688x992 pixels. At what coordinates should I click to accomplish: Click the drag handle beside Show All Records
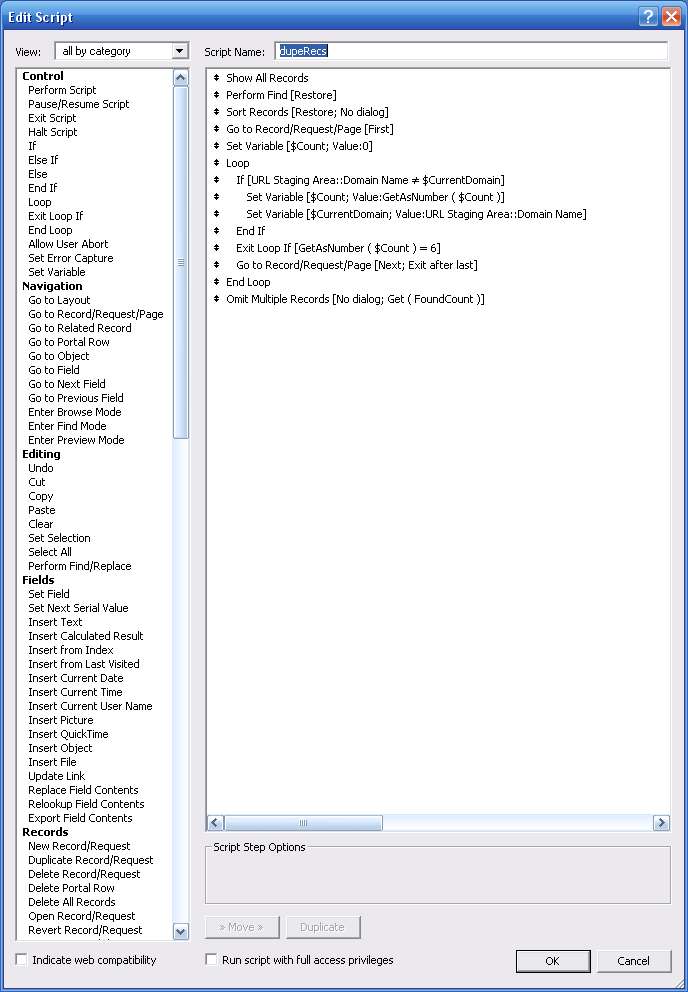click(216, 78)
